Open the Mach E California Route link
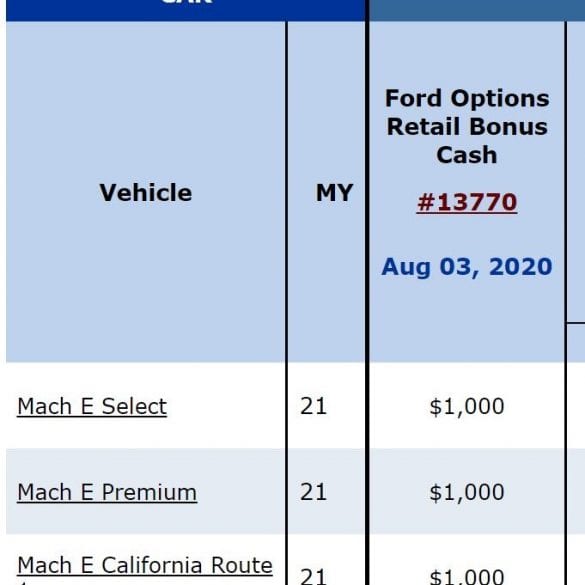585x585 pixels. click(145, 568)
